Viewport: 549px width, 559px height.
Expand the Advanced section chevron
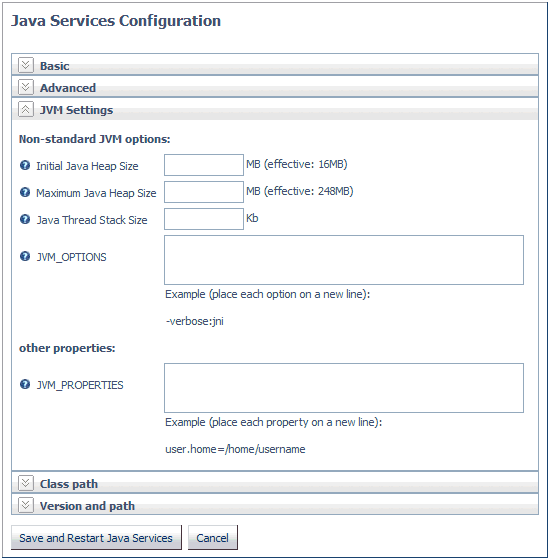25,87
